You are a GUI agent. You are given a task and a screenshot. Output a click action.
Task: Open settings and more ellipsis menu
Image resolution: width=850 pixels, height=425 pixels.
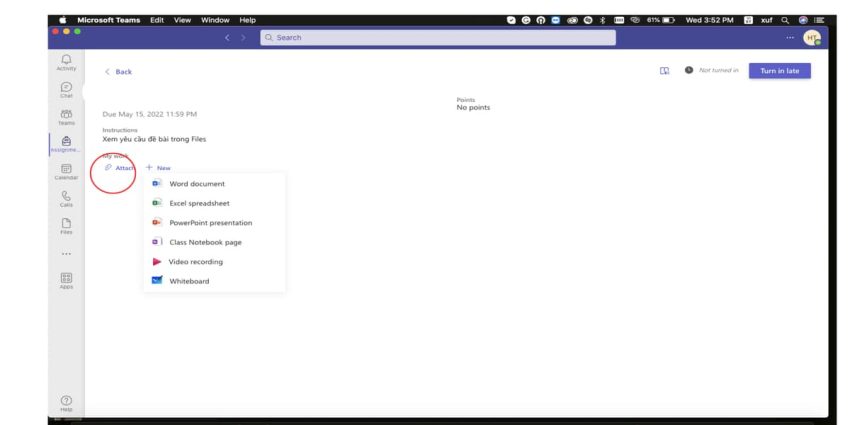790,37
